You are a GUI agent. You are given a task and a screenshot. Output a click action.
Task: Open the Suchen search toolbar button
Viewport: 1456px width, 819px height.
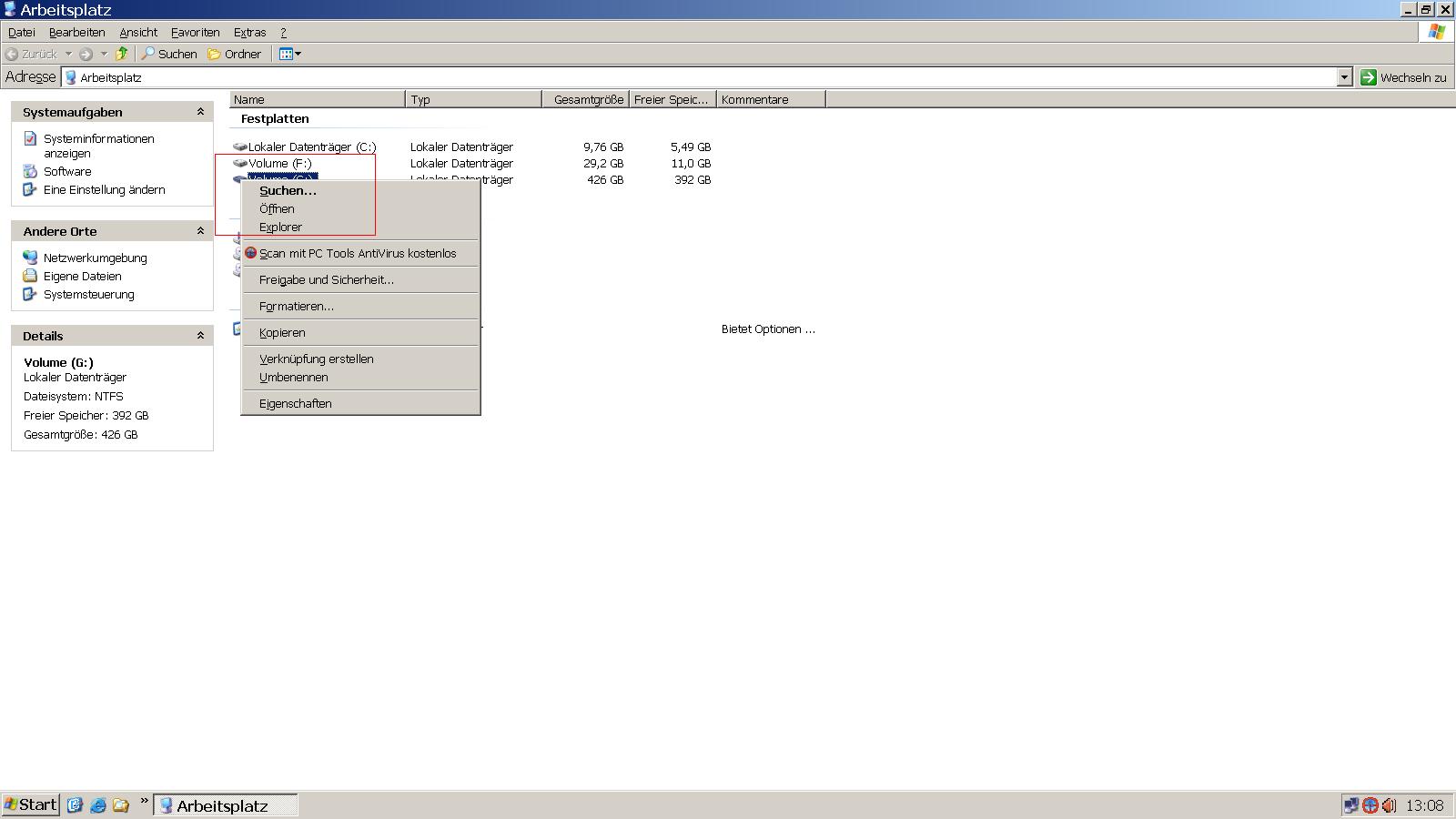[x=169, y=54]
